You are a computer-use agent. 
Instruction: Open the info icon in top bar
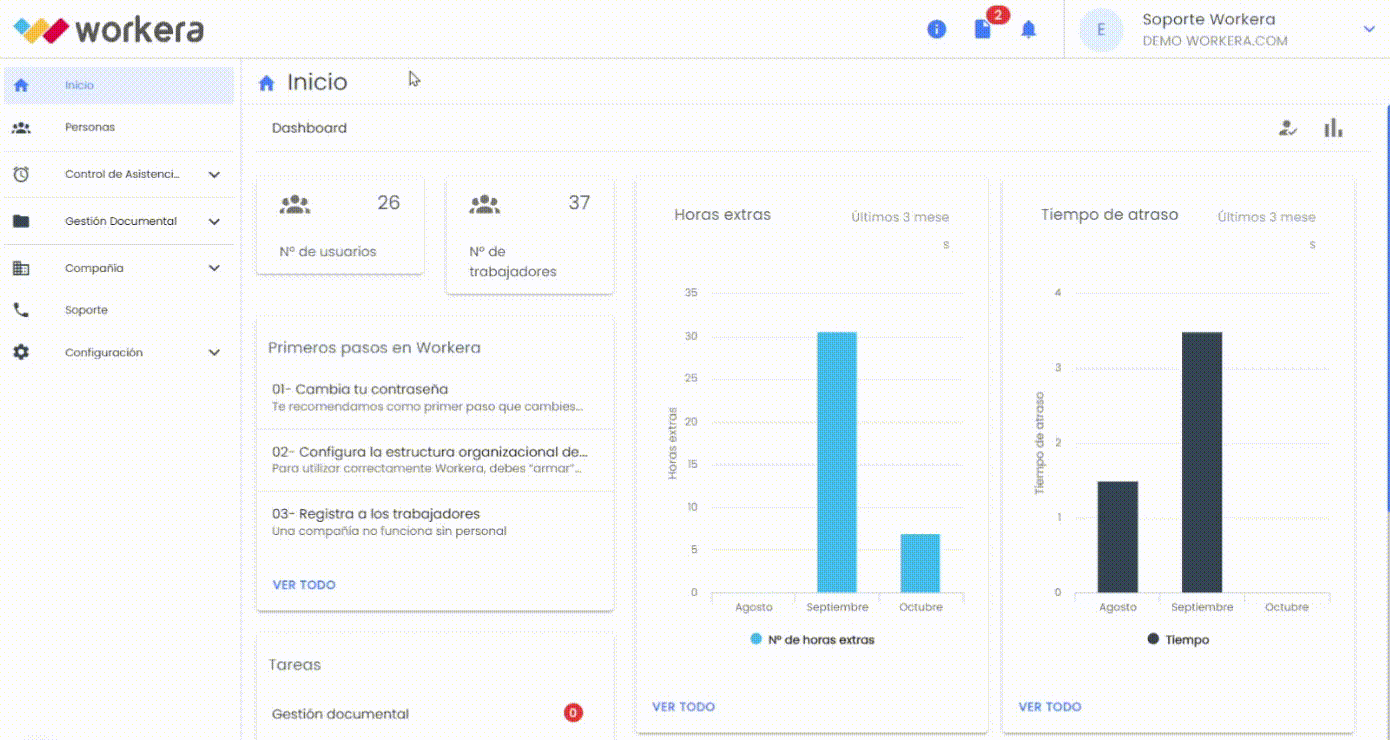[x=936, y=29]
